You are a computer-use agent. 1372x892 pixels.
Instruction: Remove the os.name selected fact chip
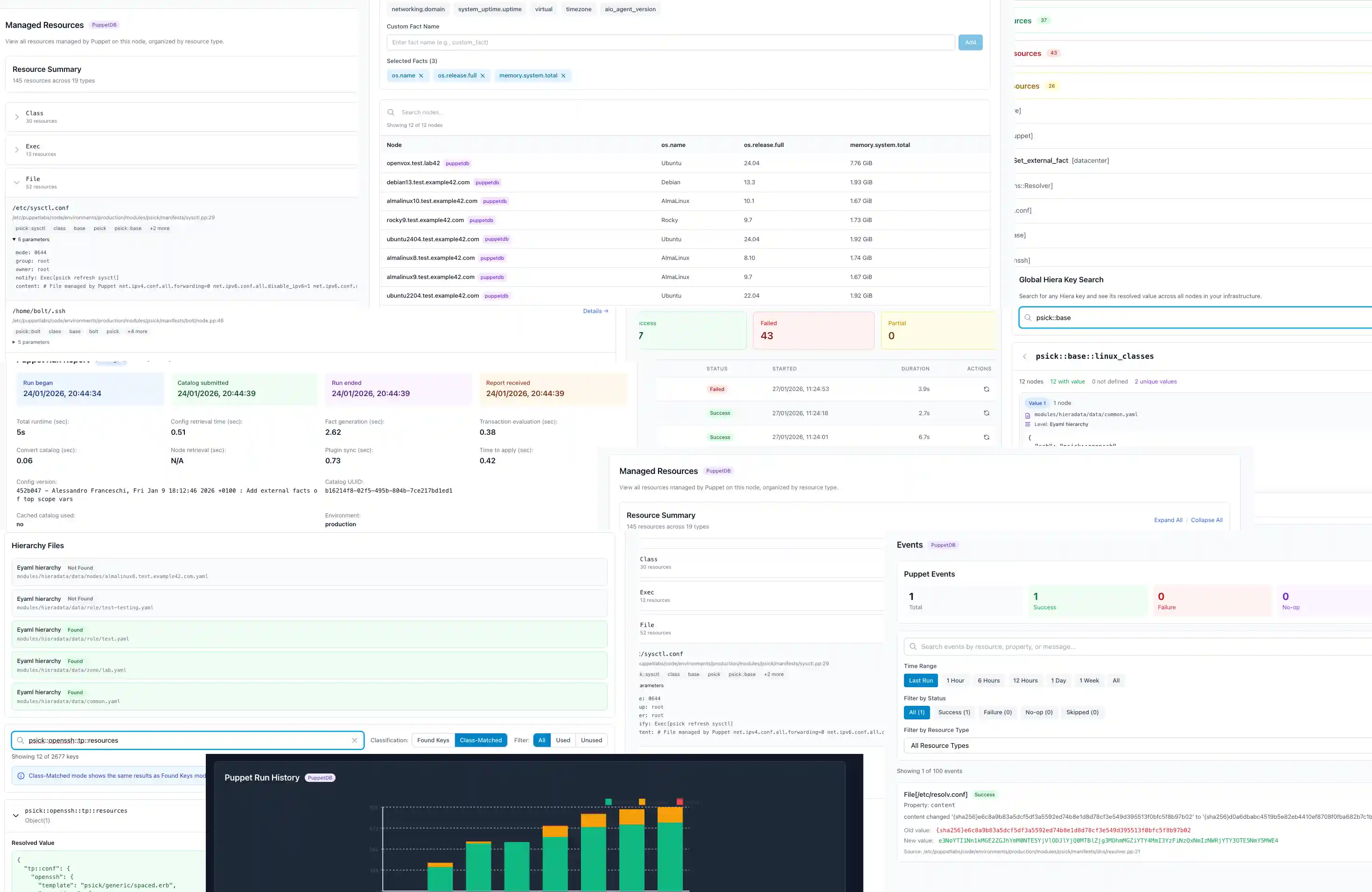click(x=421, y=76)
